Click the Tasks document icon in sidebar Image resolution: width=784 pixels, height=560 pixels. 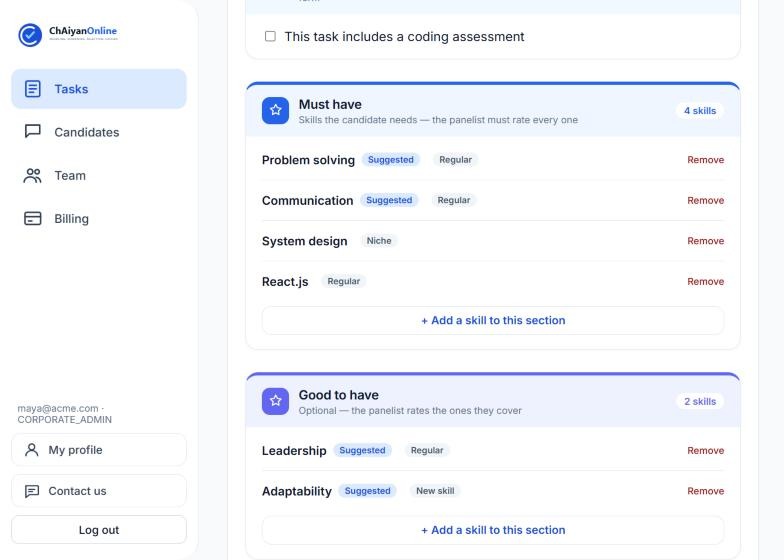coord(33,89)
